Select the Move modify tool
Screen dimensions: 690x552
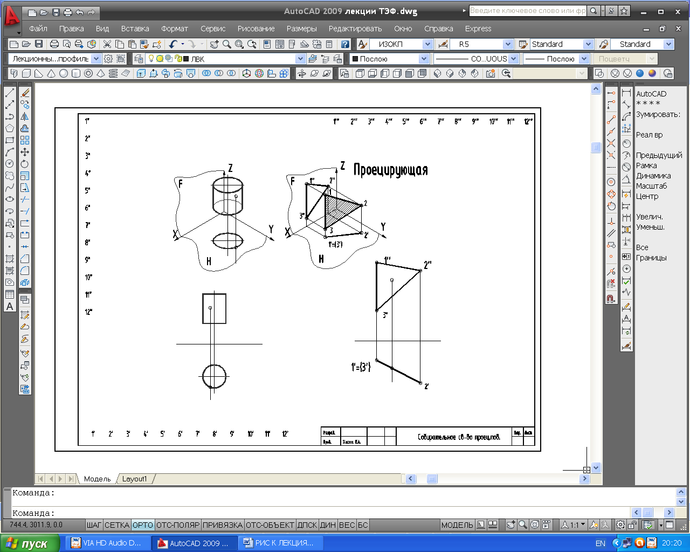point(25,152)
